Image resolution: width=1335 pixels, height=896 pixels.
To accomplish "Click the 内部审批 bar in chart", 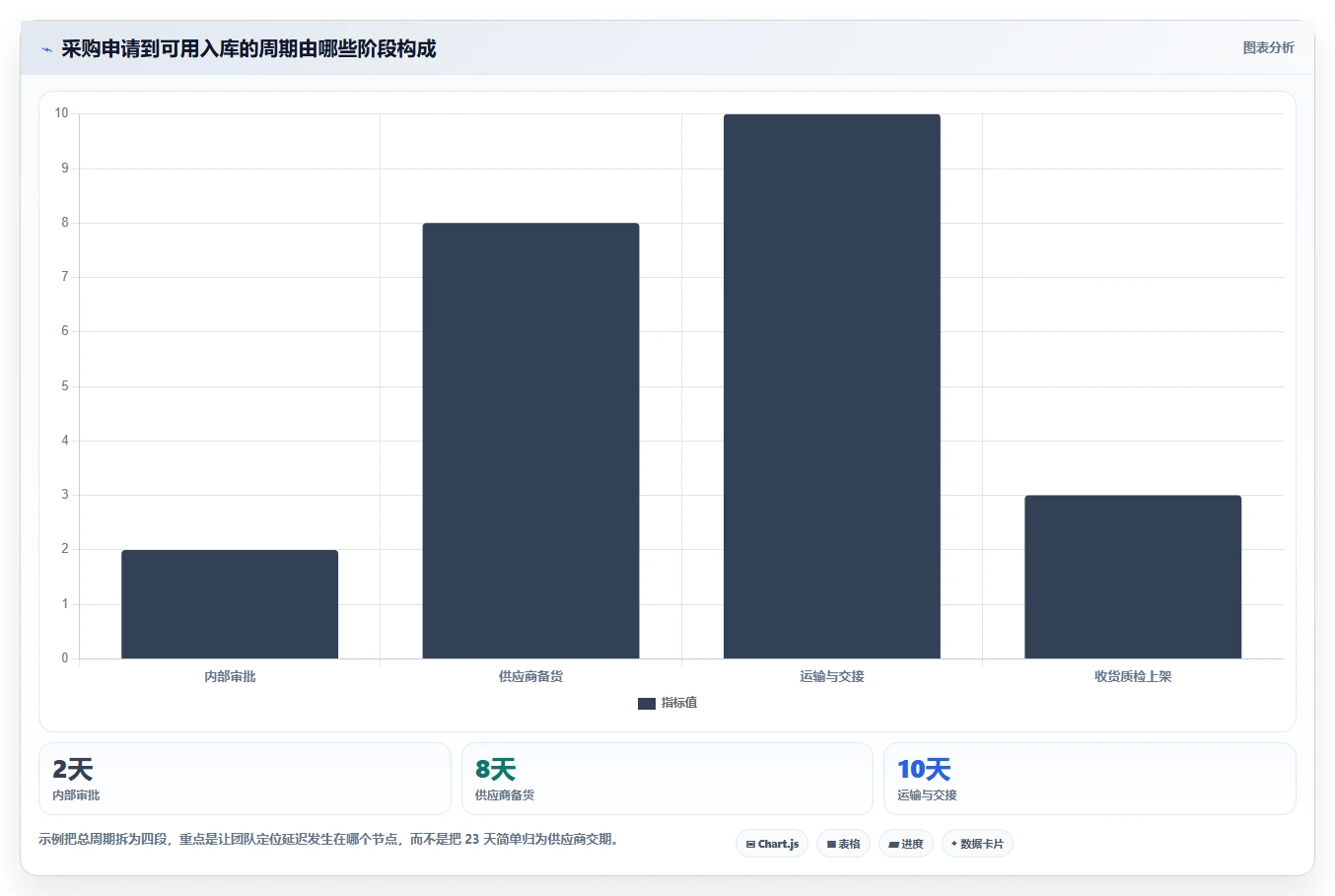I will (230, 604).
